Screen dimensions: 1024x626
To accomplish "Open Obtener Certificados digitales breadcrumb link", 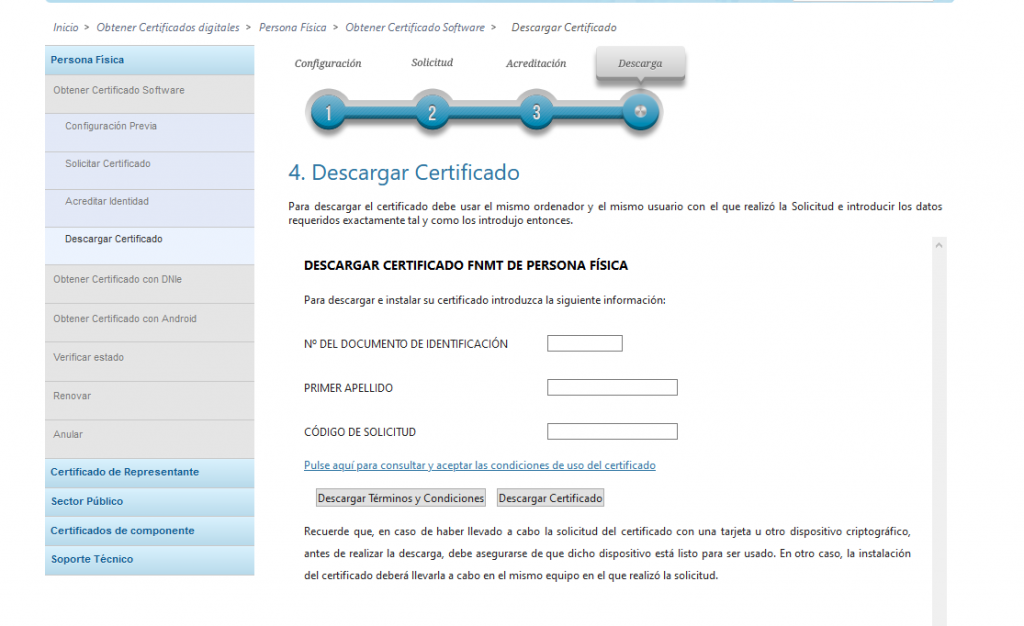I will (168, 27).
